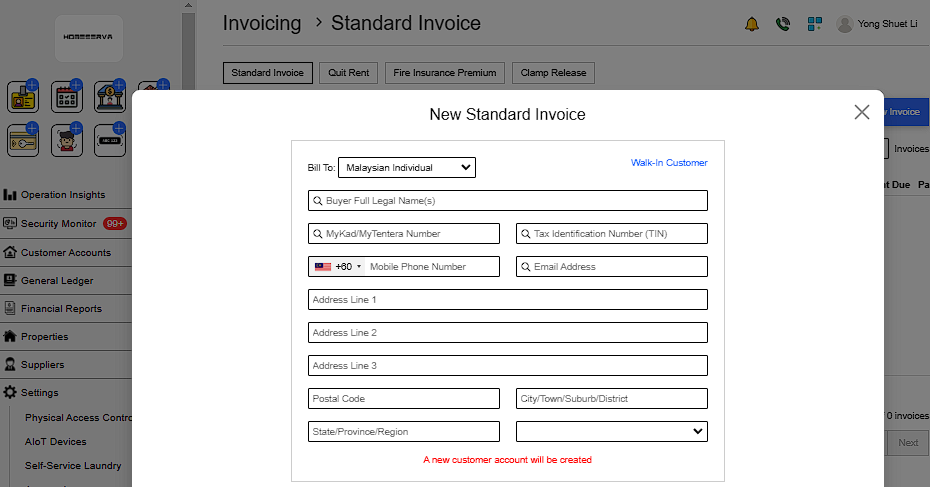This screenshot has height=487, width=930.
Task: Open the phone country code +60 selector
Action: [337, 267]
